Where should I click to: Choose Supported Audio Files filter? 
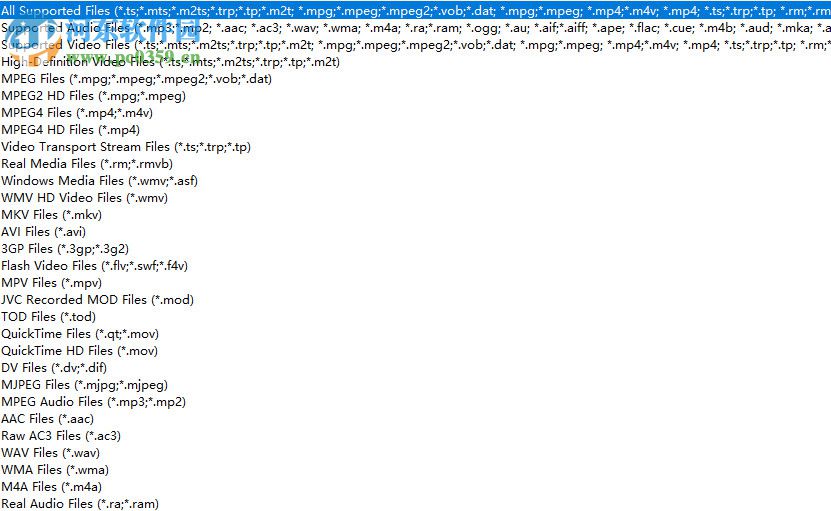coord(416,28)
